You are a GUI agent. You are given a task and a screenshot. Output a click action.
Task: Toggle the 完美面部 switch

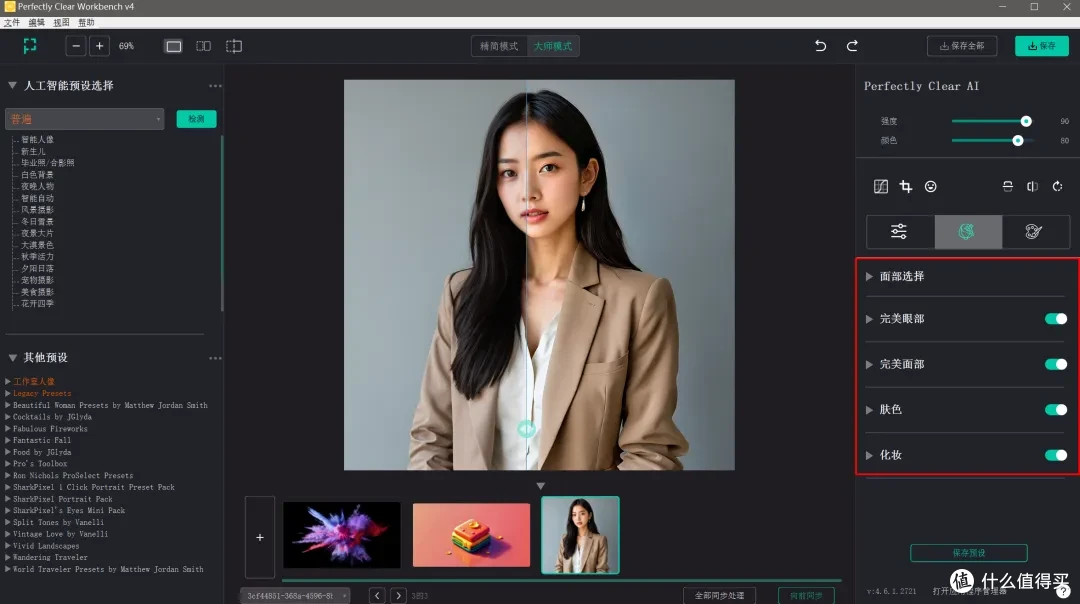point(1056,364)
